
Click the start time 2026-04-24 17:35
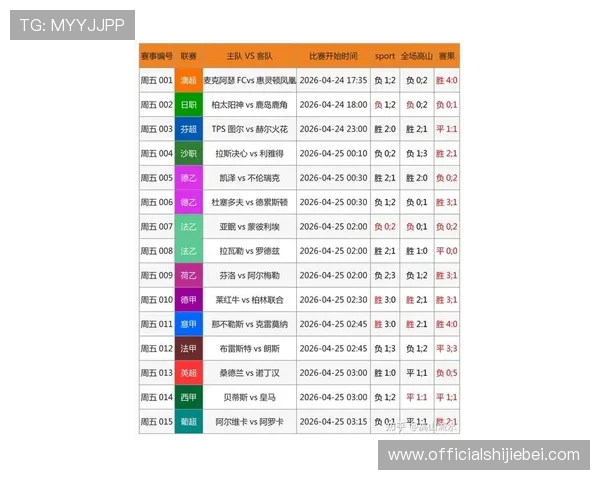coord(333,80)
